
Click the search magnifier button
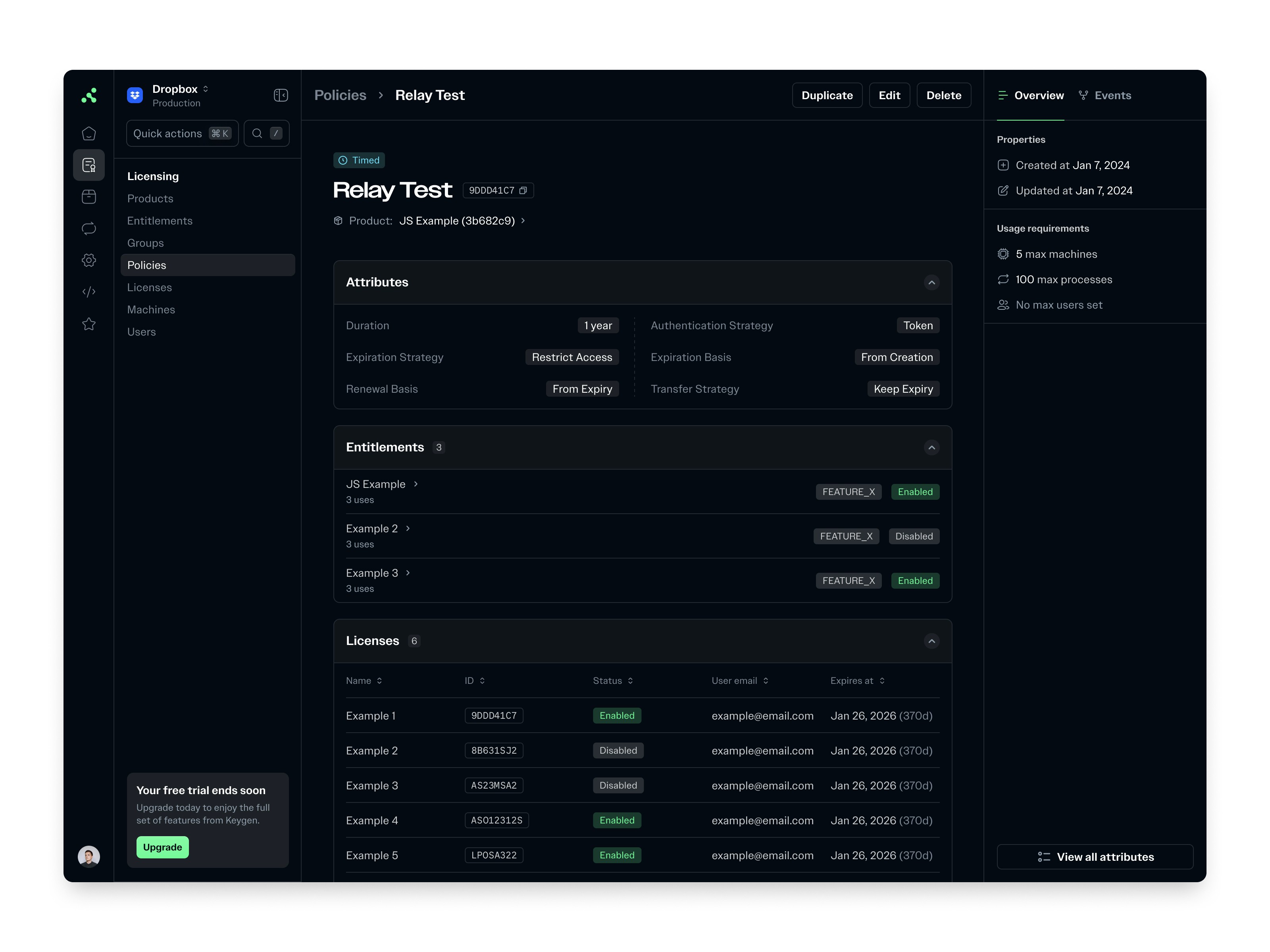click(x=266, y=133)
